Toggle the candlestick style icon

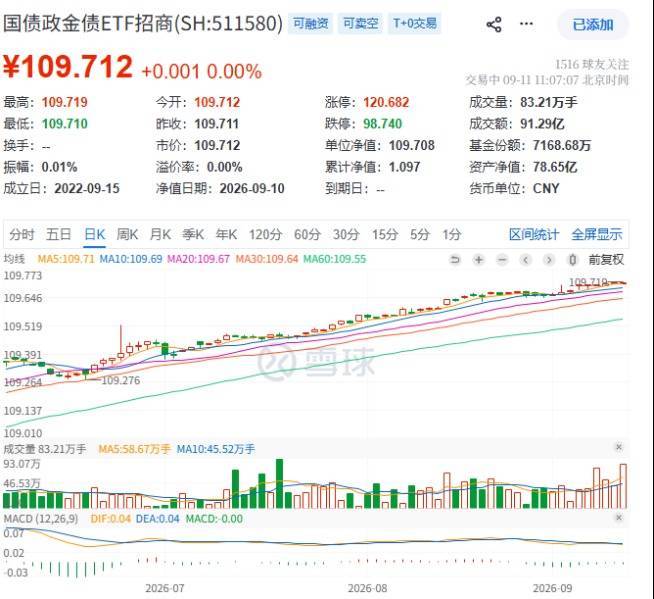pyautogui.click(x=573, y=260)
